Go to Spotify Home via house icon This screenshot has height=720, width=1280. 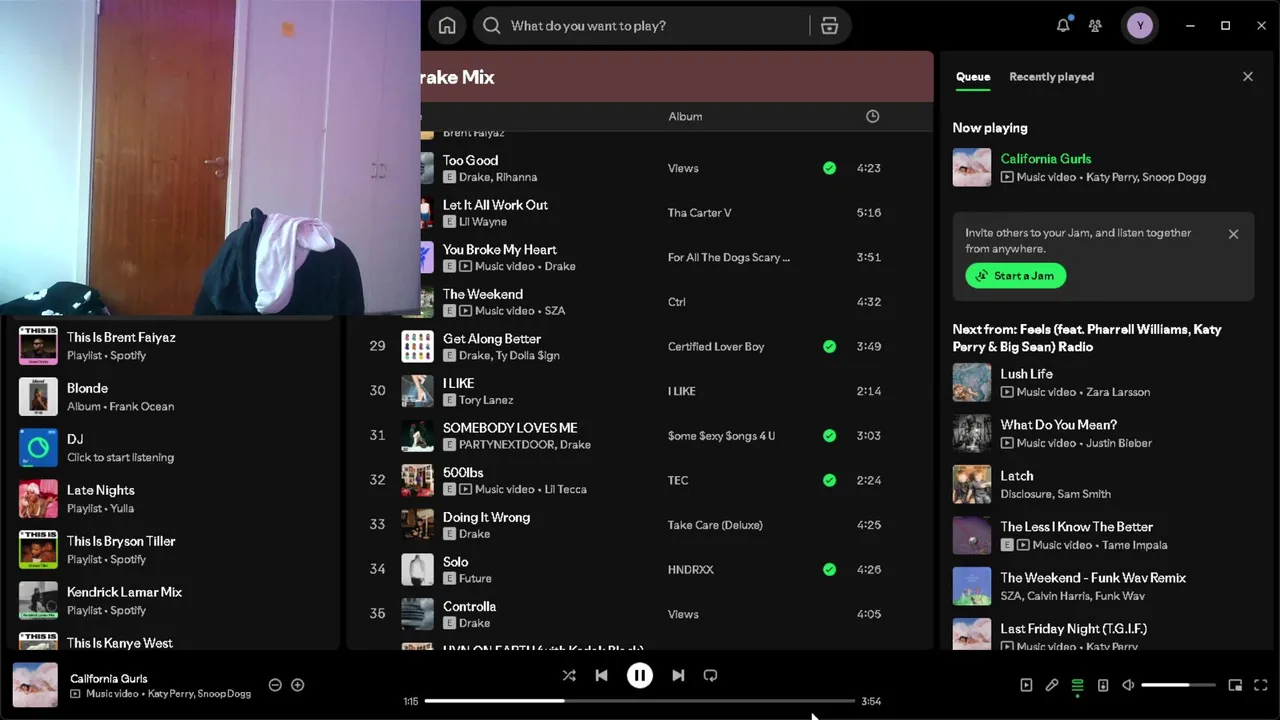click(x=447, y=26)
